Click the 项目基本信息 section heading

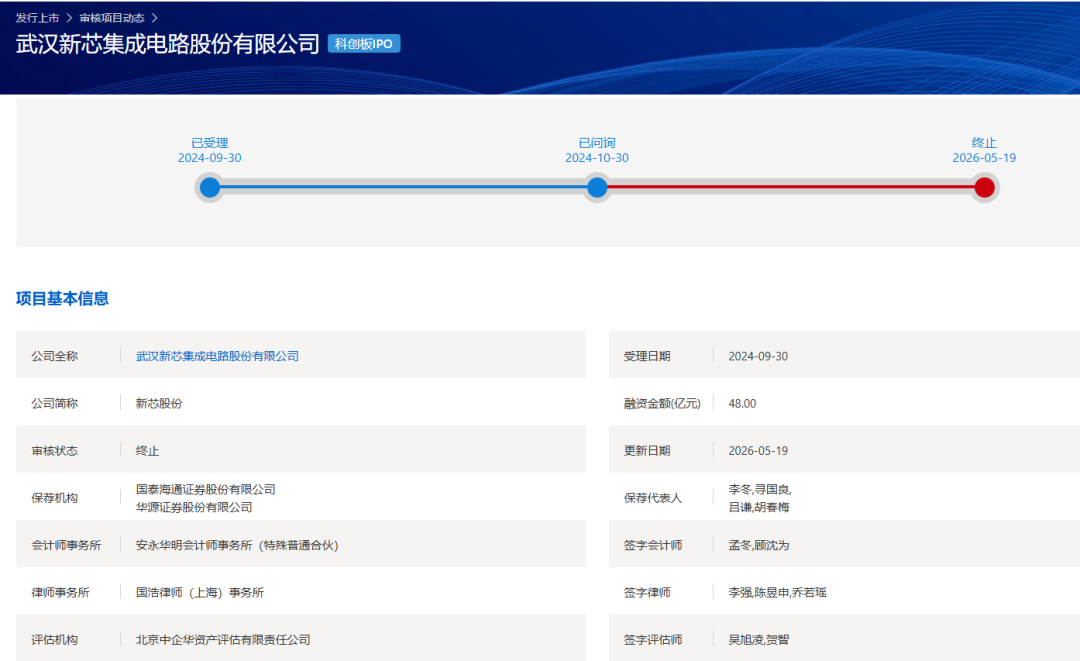point(62,298)
